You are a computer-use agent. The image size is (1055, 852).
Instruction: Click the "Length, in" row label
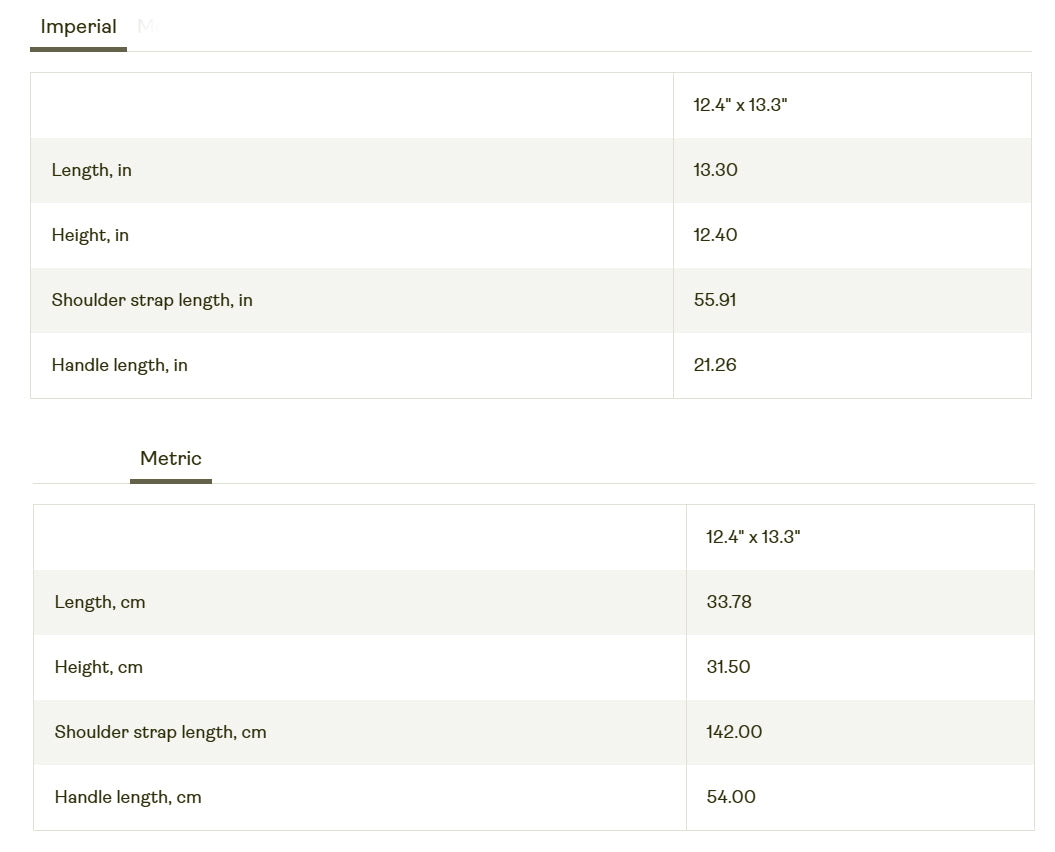coord(92,170)
